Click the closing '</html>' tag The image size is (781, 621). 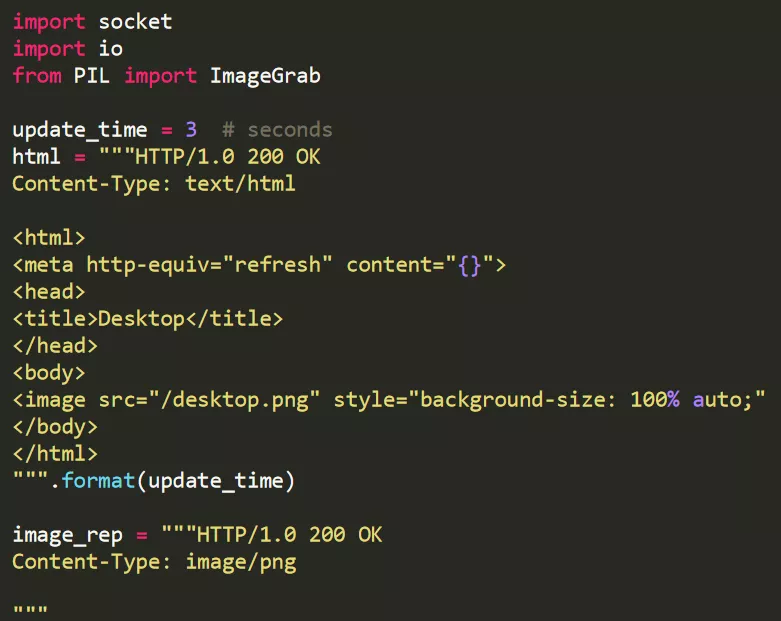55,454
